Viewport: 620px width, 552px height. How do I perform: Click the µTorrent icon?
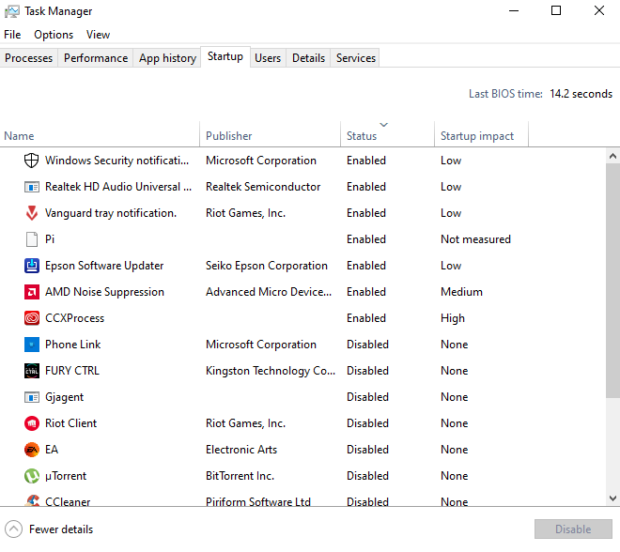[x=31, y=476]
